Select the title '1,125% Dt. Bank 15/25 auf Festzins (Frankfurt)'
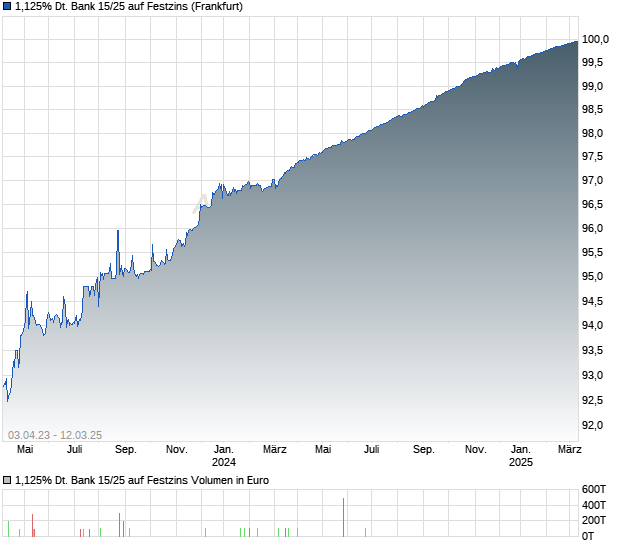This screenshot has width=620, height=546. [x=129, y=6]
